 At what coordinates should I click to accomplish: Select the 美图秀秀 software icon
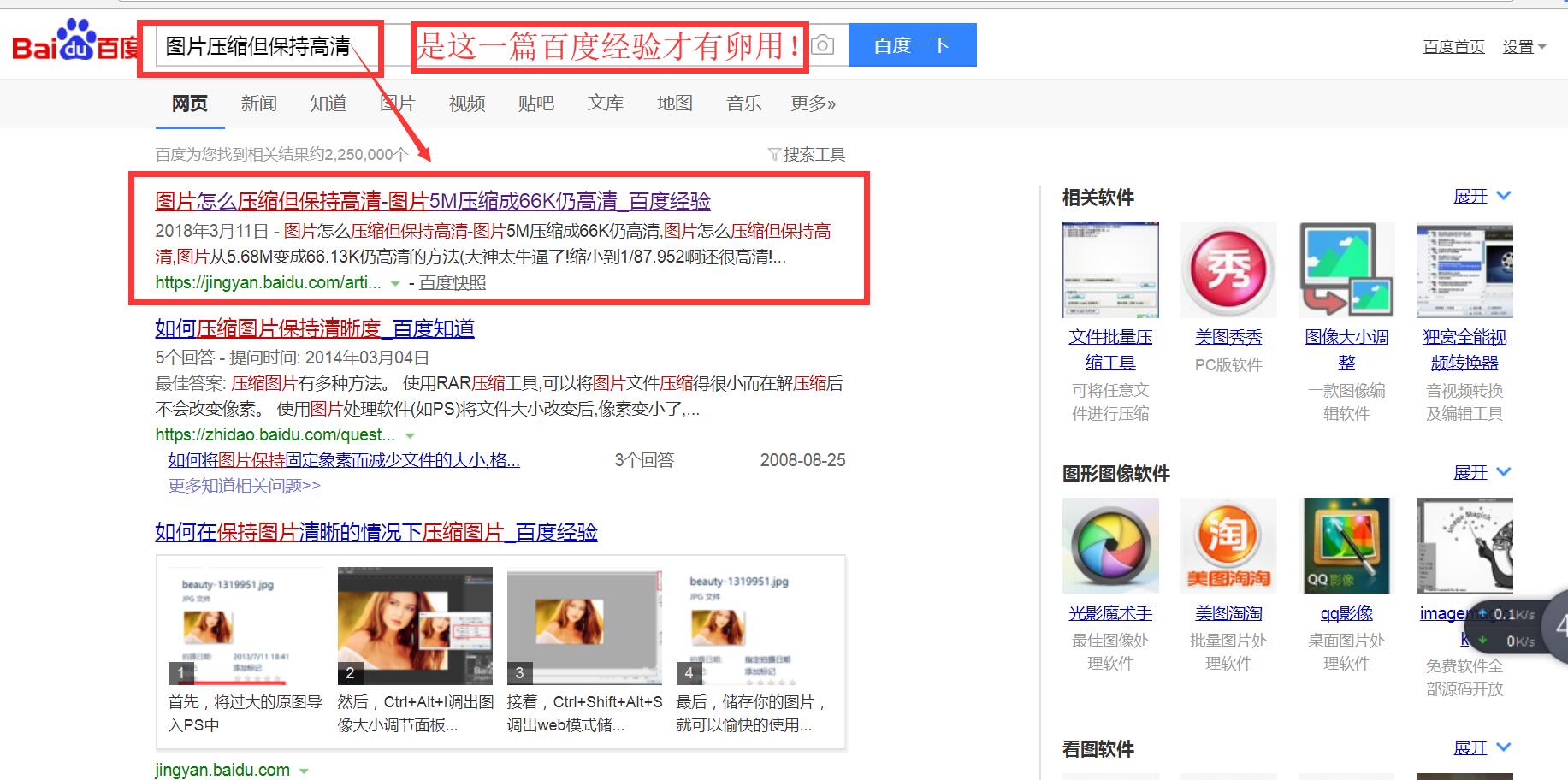click(1228, 269)
